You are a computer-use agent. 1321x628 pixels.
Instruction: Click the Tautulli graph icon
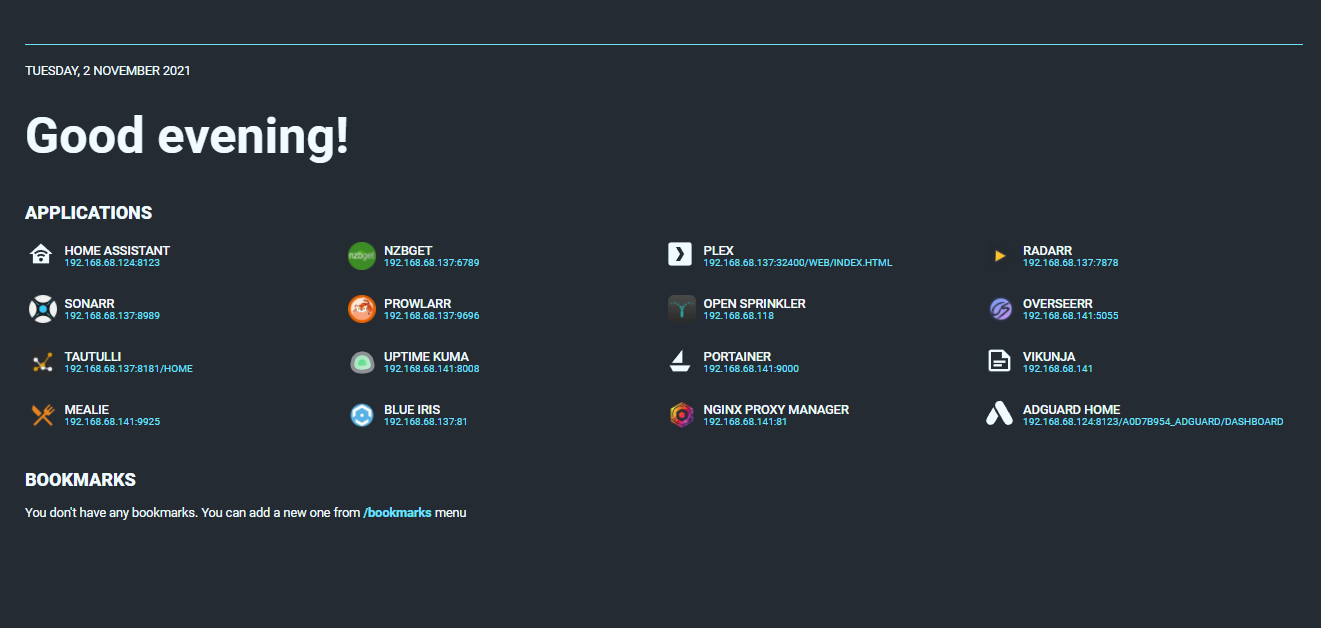pyautogui.click(x=42, y=362)
